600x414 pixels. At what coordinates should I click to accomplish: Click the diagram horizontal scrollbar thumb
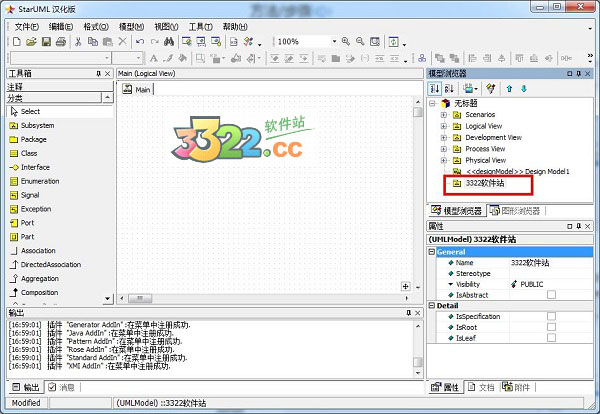pyautogui.click(x=140, y=298)
